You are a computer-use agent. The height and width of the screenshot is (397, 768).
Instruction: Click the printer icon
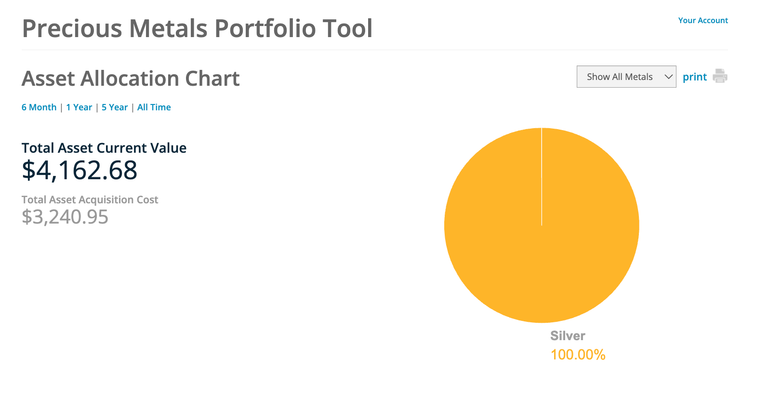click(720, 76)
